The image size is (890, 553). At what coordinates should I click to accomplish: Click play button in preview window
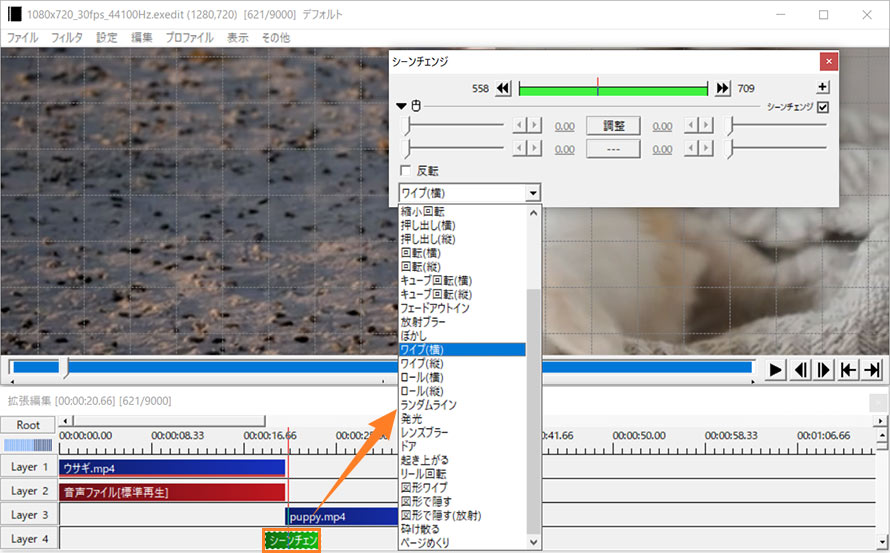coord(775,370)
